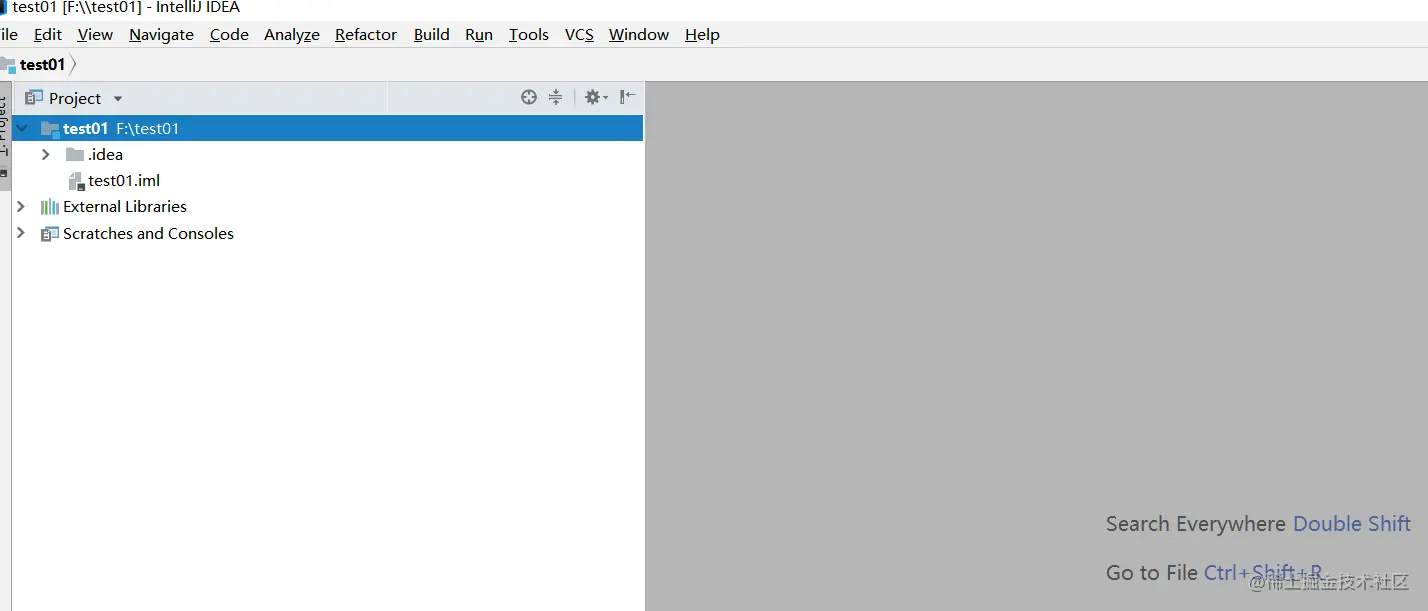Click the Project panel title label
This screenshot has width=1428, height=611.
coord(75,98)
